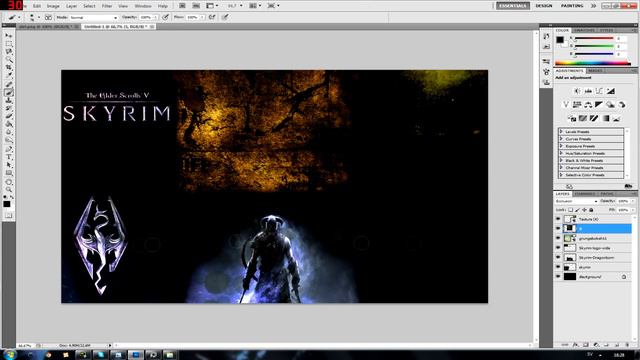Select the Move tool

(9, 36)
